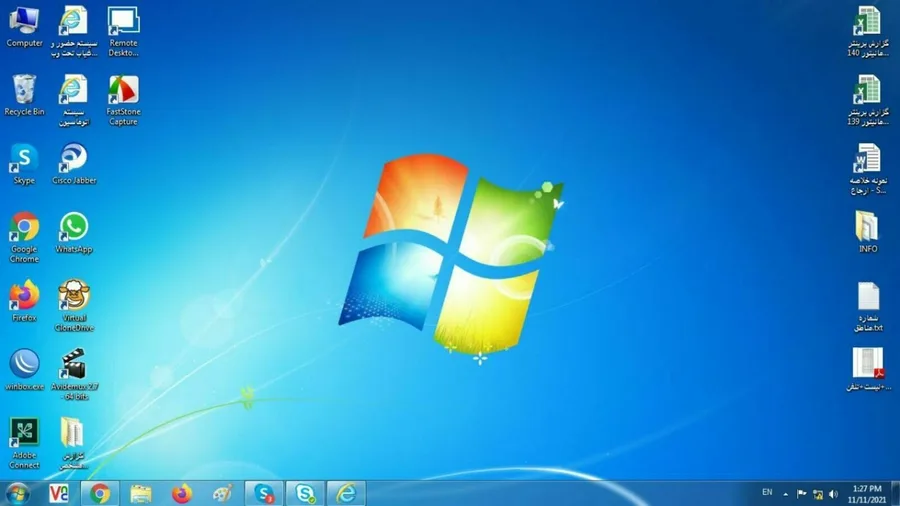The image size is (900, 506).
Task: Select the folder icon beside Adobe Connect
Action: (73, 443)
